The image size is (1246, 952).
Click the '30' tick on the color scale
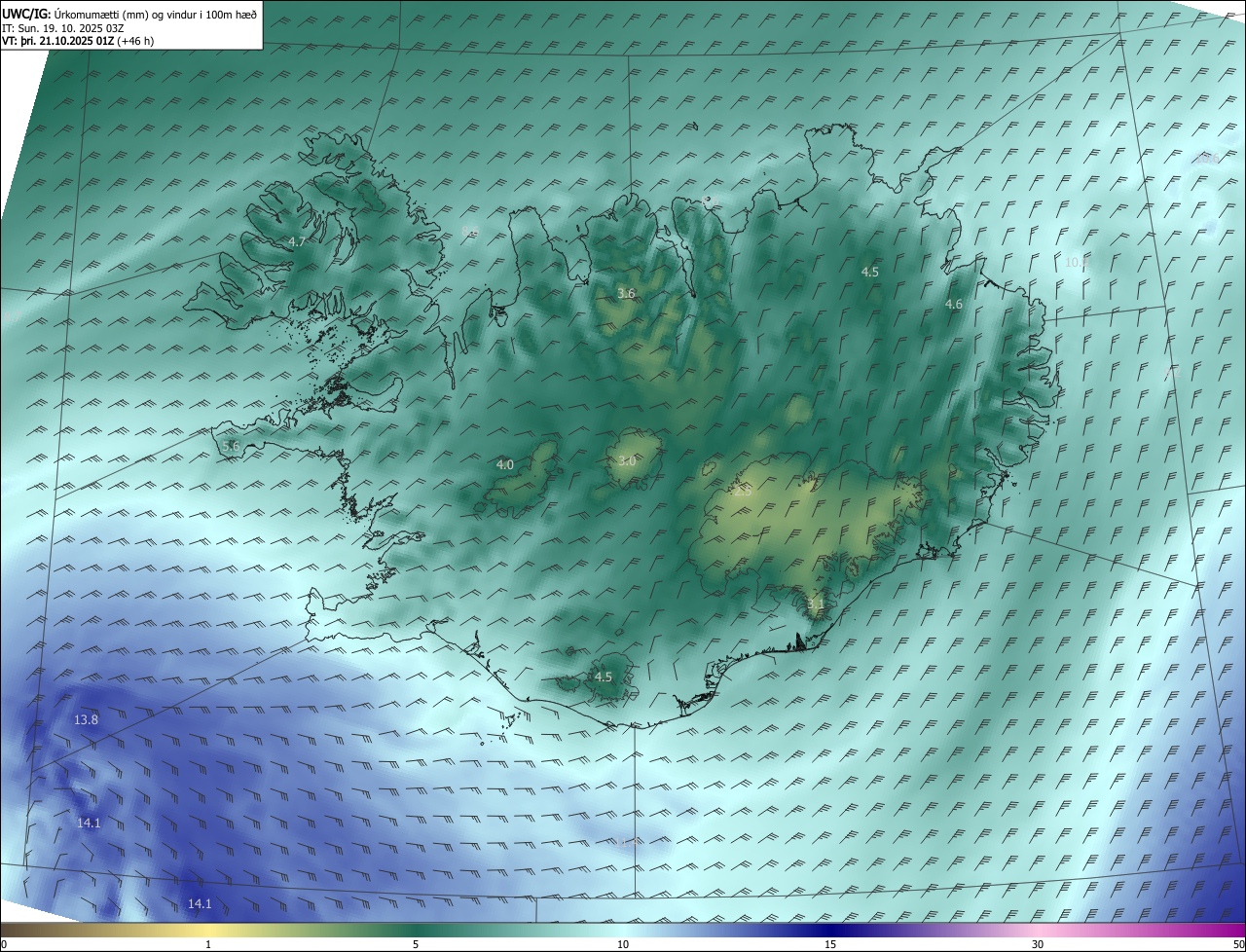tap(1038, 944)
